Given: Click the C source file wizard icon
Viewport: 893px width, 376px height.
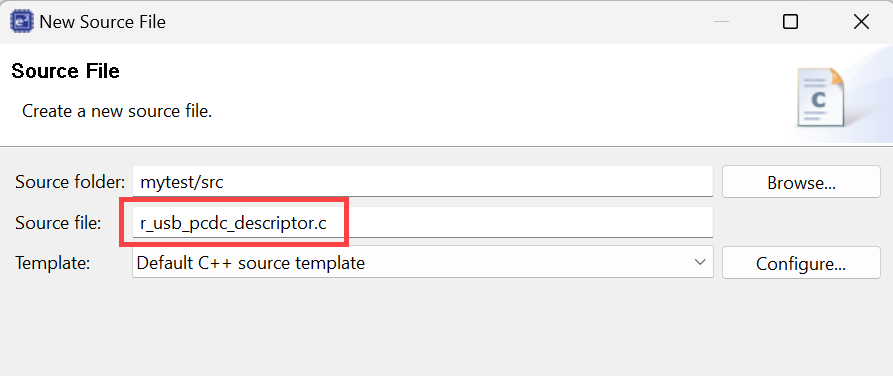Looking at the screenshot, I should click(x=820, y=97).
